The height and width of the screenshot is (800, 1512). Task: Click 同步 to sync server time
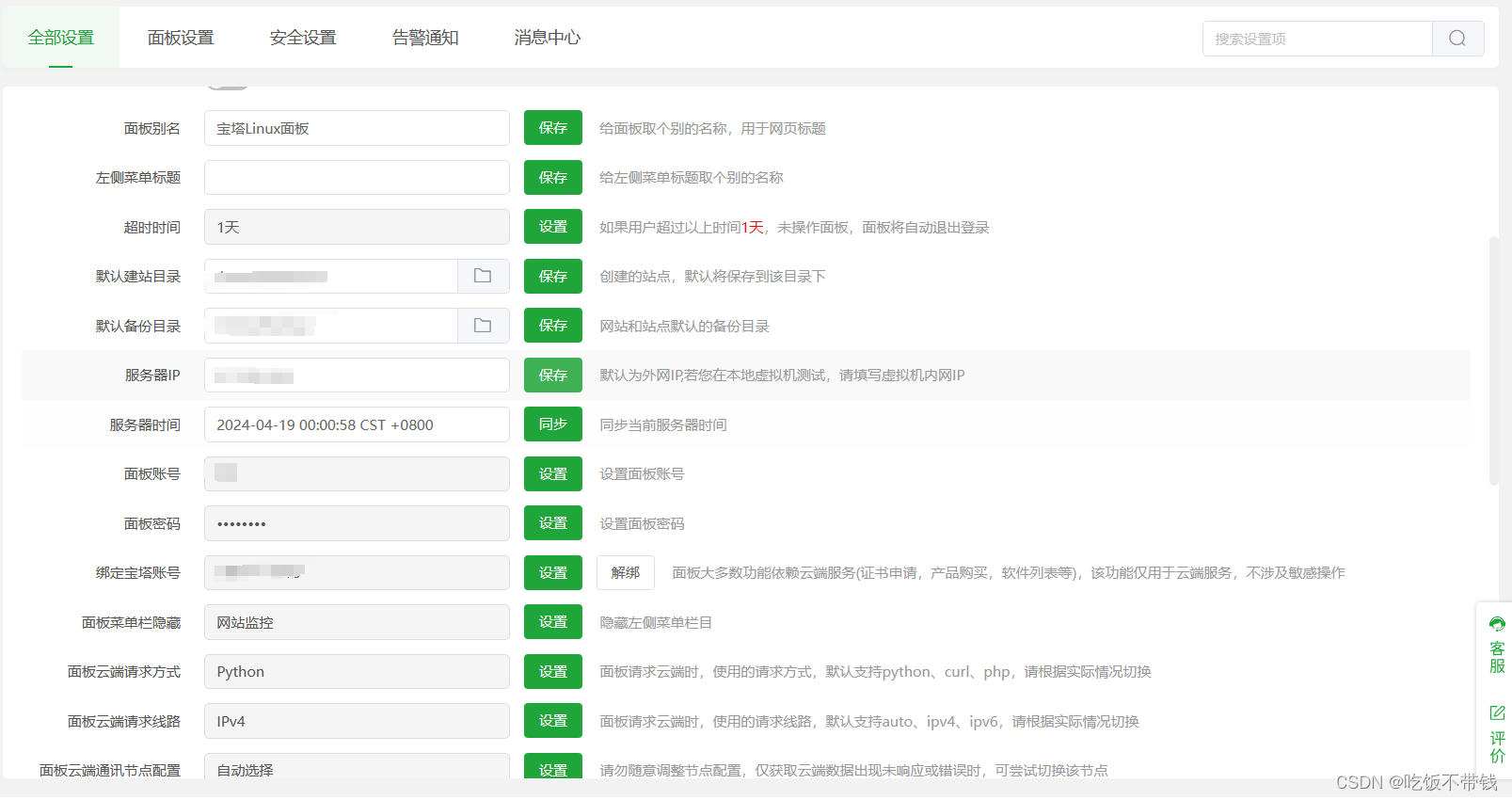pyautogui.click(x=552, y=424)
